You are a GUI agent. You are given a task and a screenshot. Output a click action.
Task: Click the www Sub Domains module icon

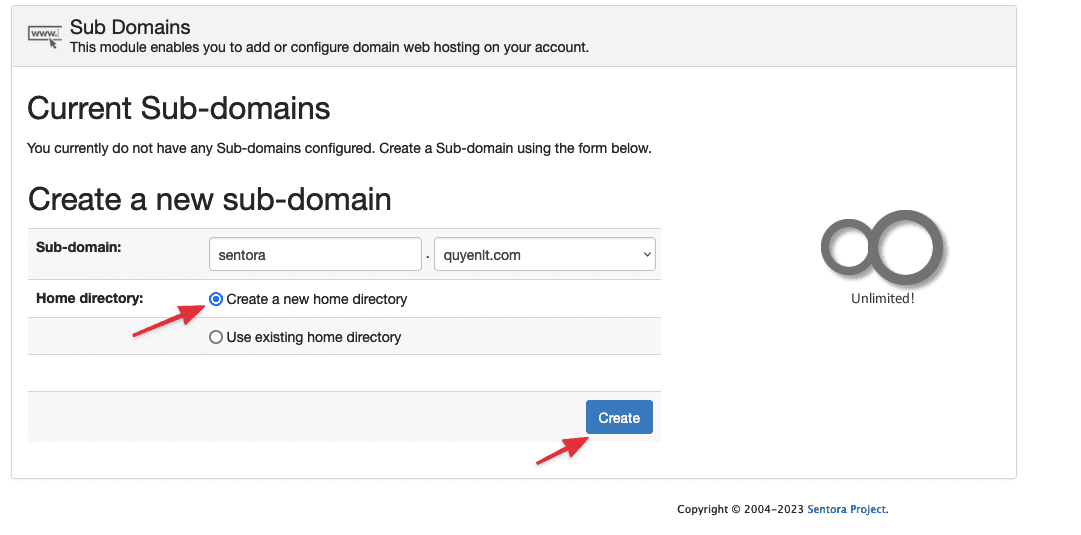pos(45,36)
